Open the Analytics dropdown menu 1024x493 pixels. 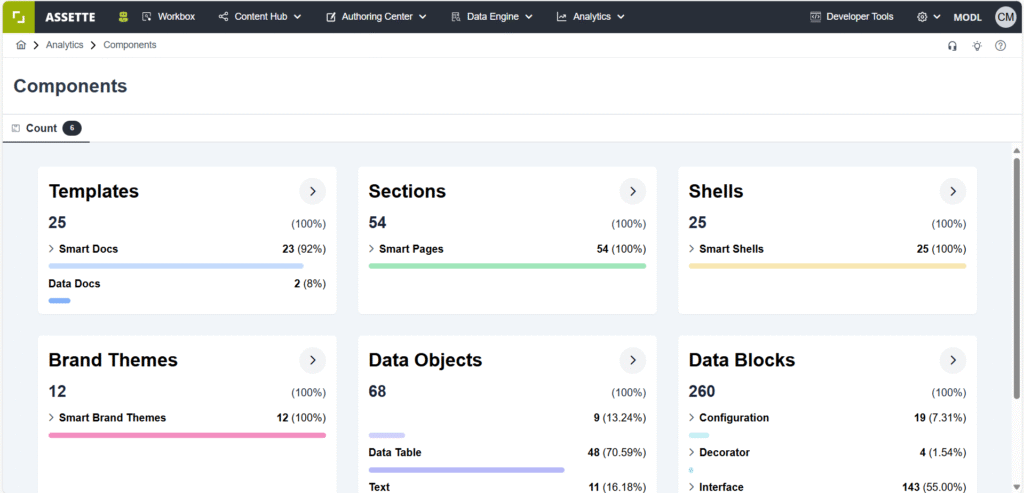point(590,17)
